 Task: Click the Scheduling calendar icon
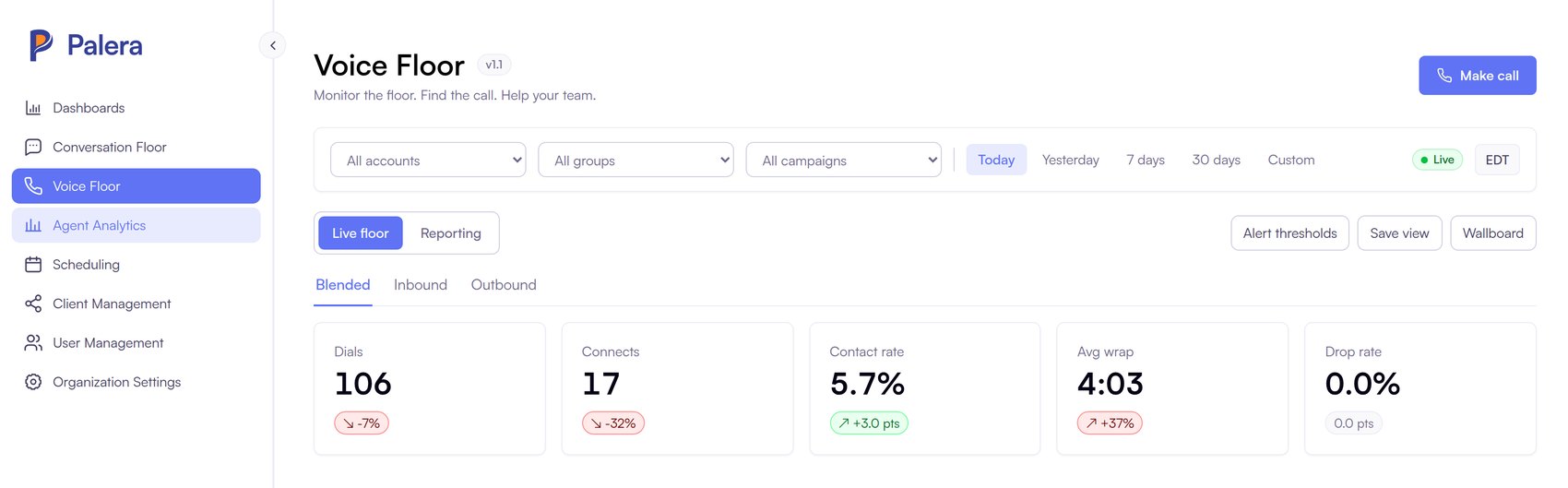click(x=33, y=265)
